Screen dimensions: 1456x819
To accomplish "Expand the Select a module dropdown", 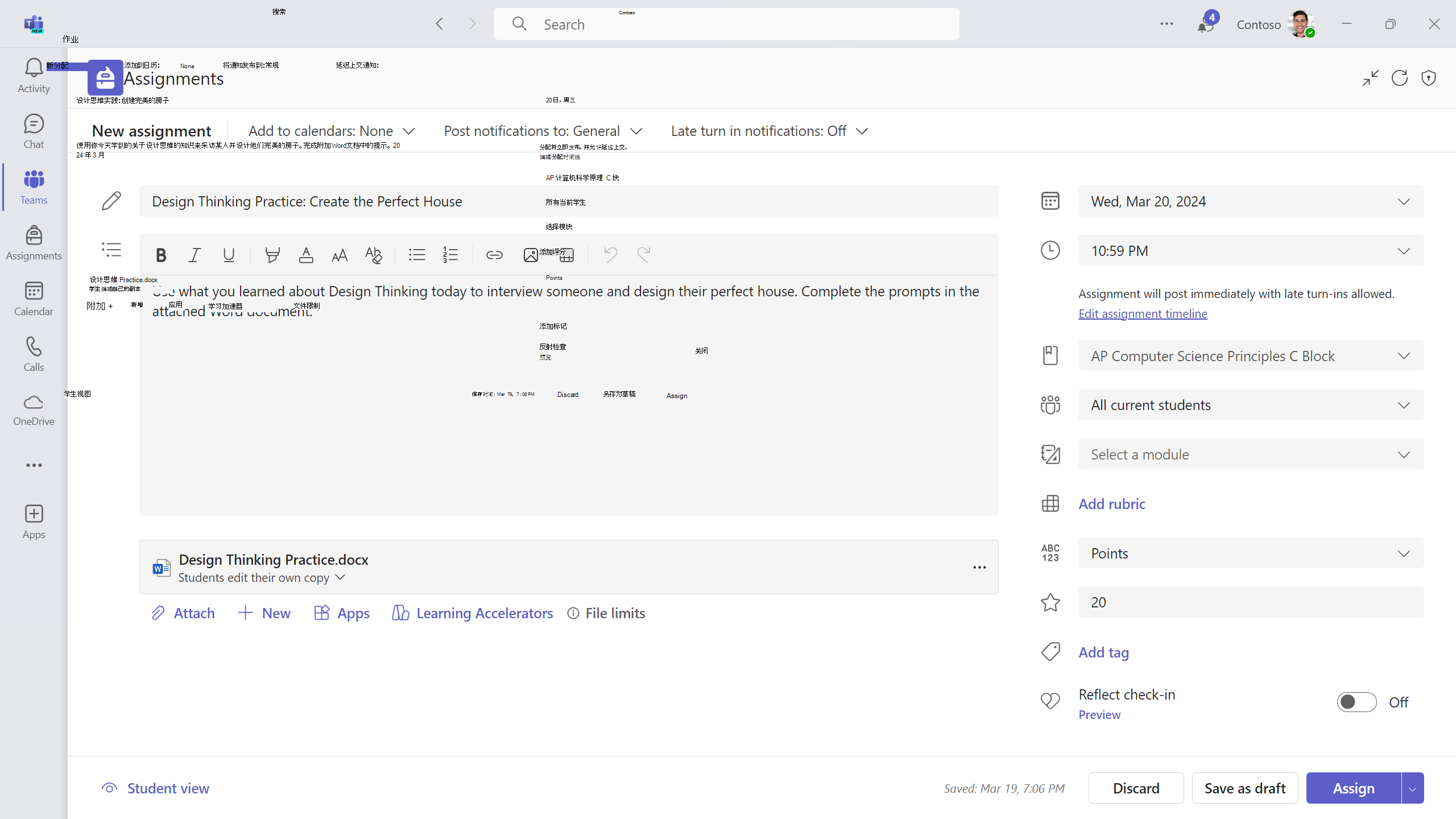I will [1251, 454].
